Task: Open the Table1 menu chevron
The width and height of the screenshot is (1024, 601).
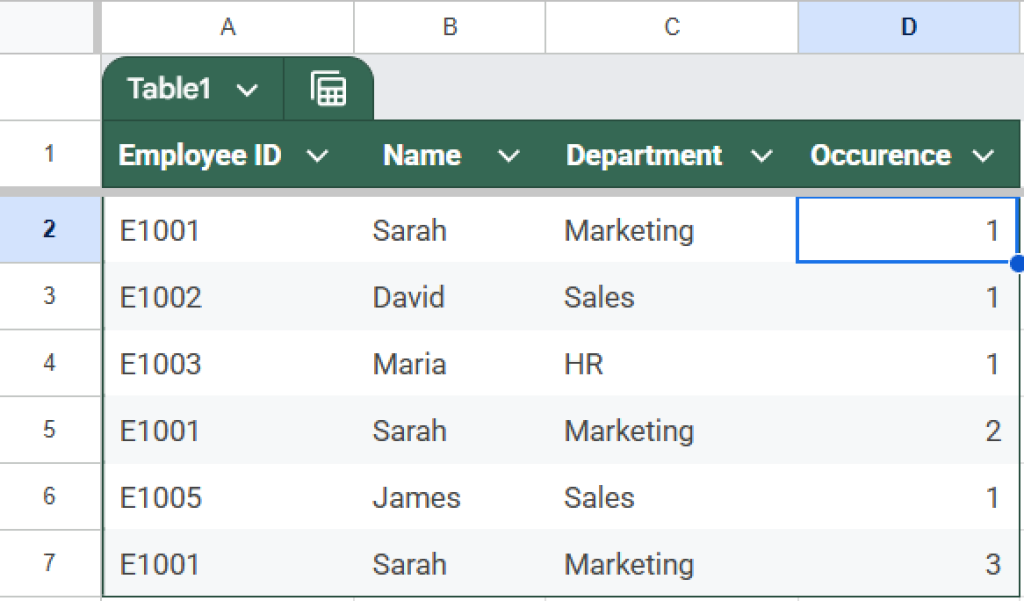Action: pos(248,89)
